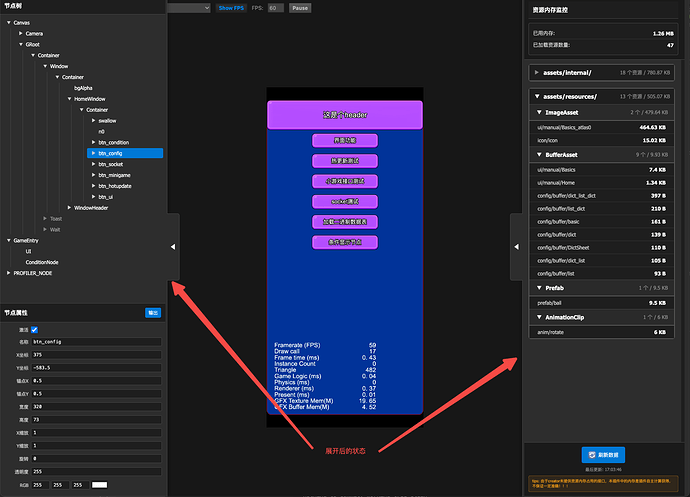The image size is (690, 497).
Task: Collapse the Window tree node
Action: [45, 66]
